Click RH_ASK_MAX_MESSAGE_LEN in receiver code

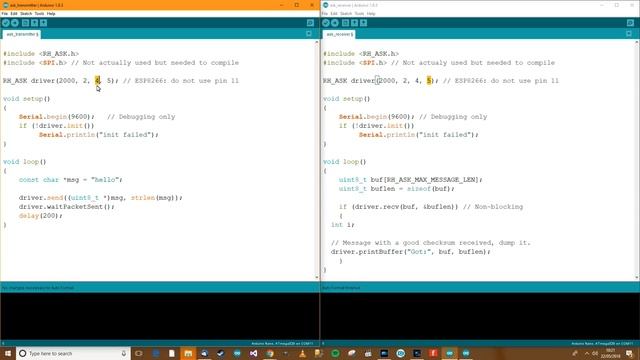pos(431,180)
